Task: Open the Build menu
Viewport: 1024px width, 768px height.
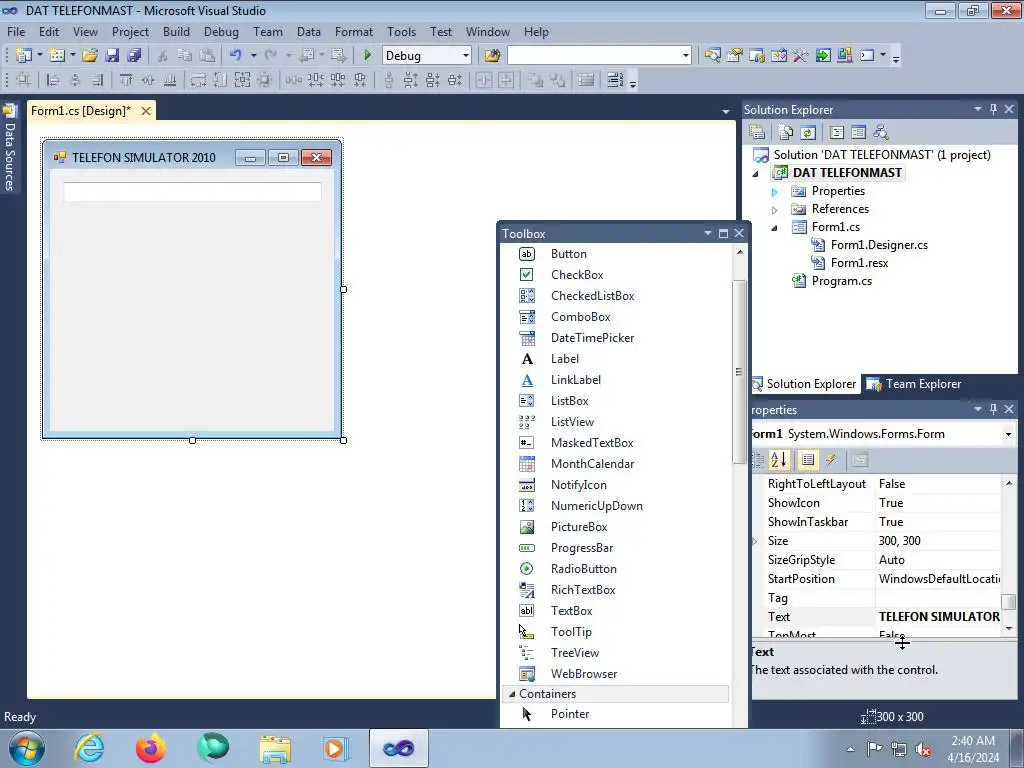Action: 176,31
